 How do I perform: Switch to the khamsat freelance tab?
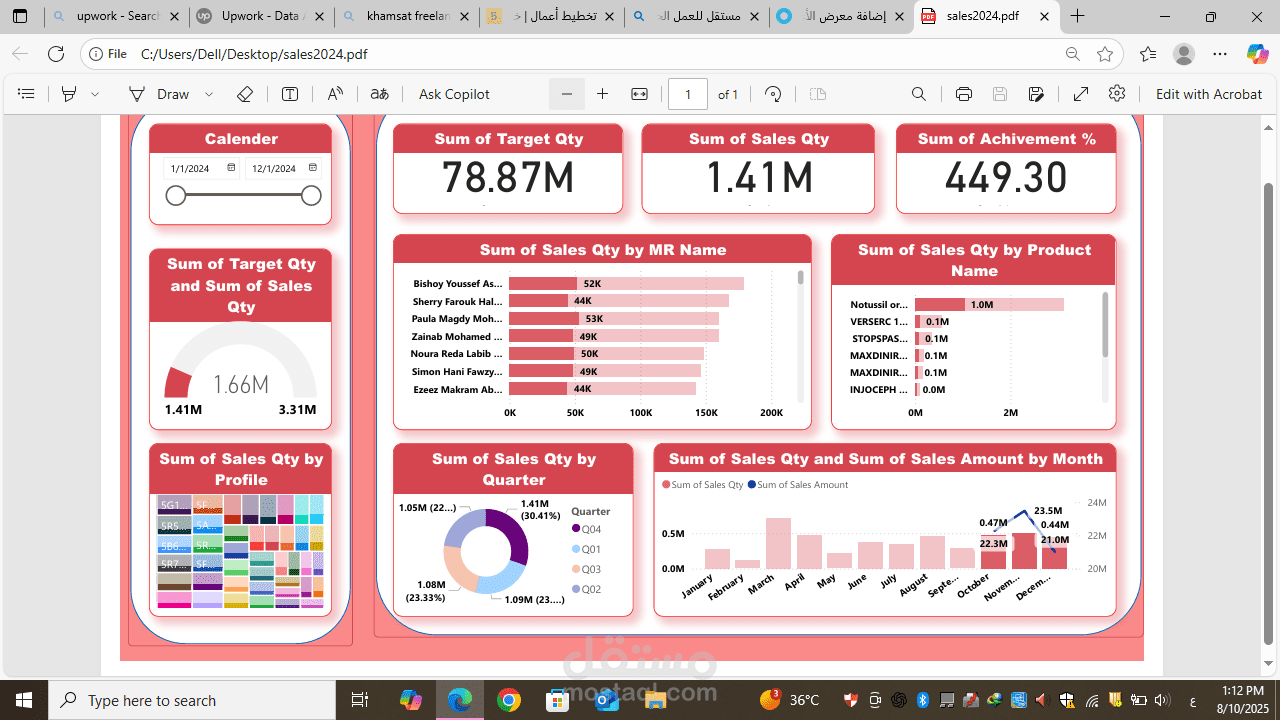click(x=407, y=17)
